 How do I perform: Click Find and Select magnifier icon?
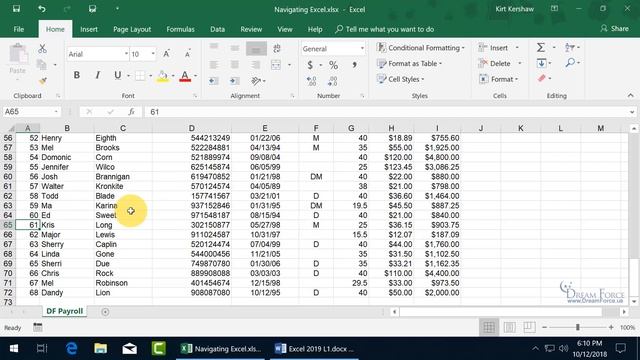click(570, 63)
